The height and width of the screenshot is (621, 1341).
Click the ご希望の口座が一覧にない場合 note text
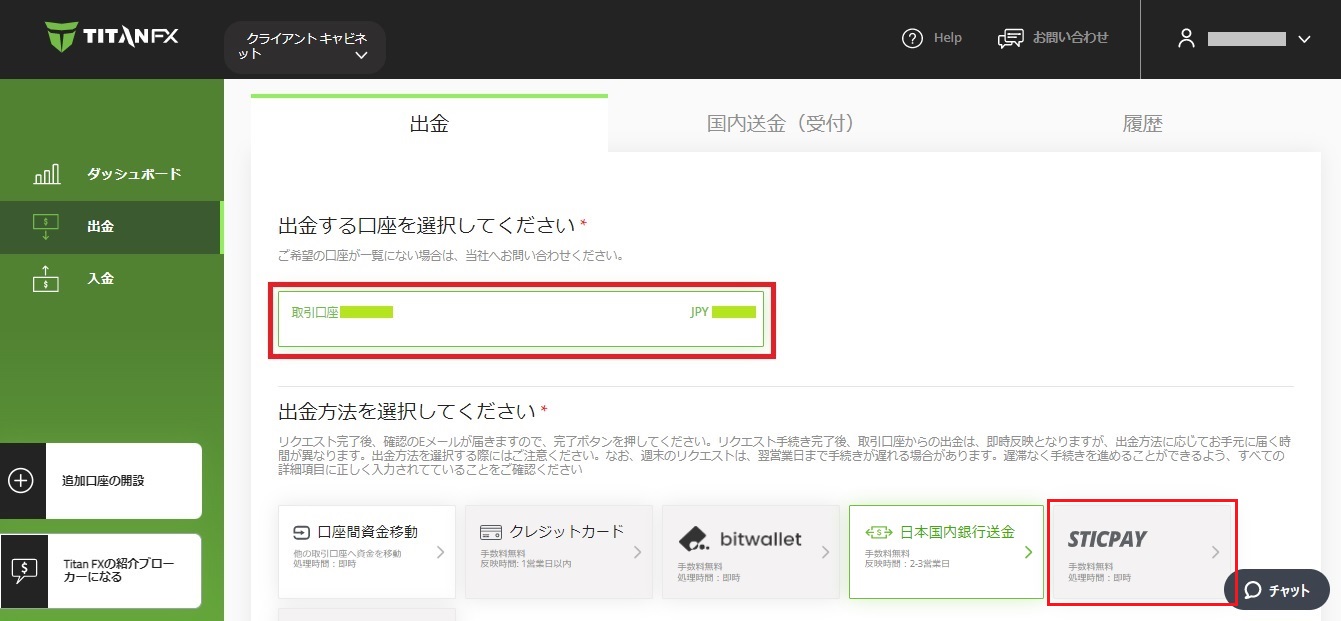point(451,256)
